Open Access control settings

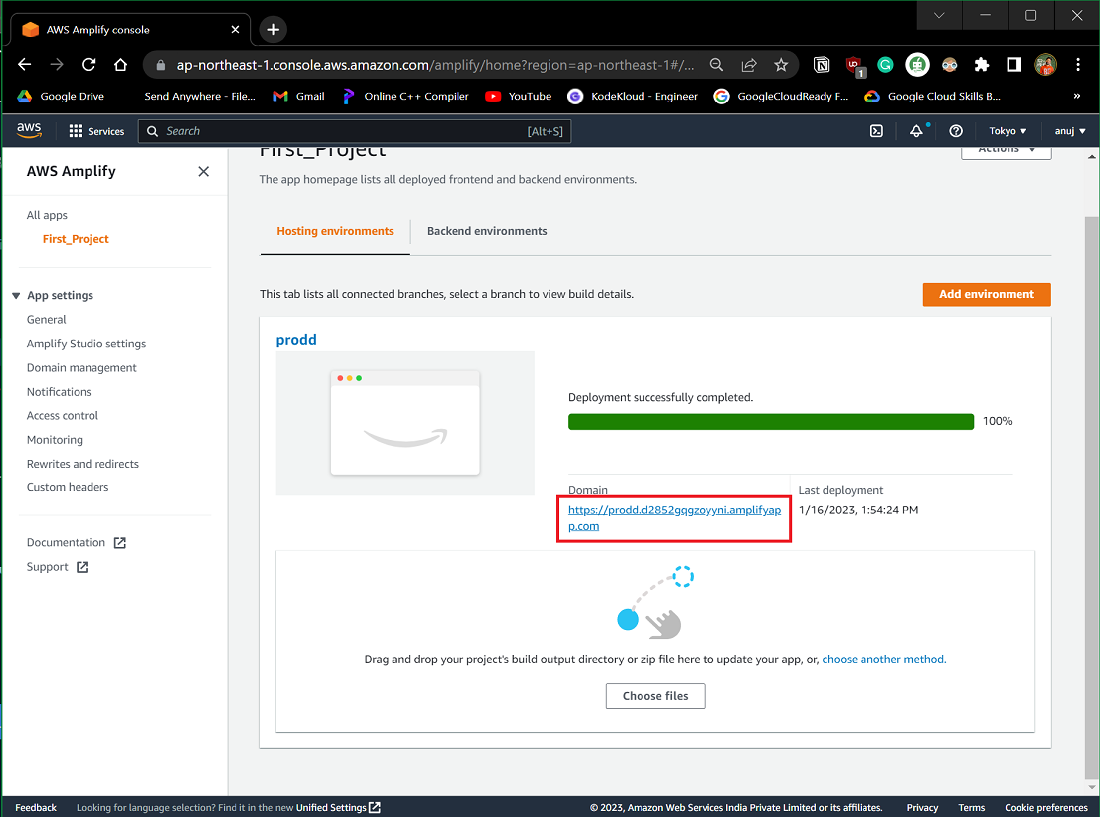(62, 416)
